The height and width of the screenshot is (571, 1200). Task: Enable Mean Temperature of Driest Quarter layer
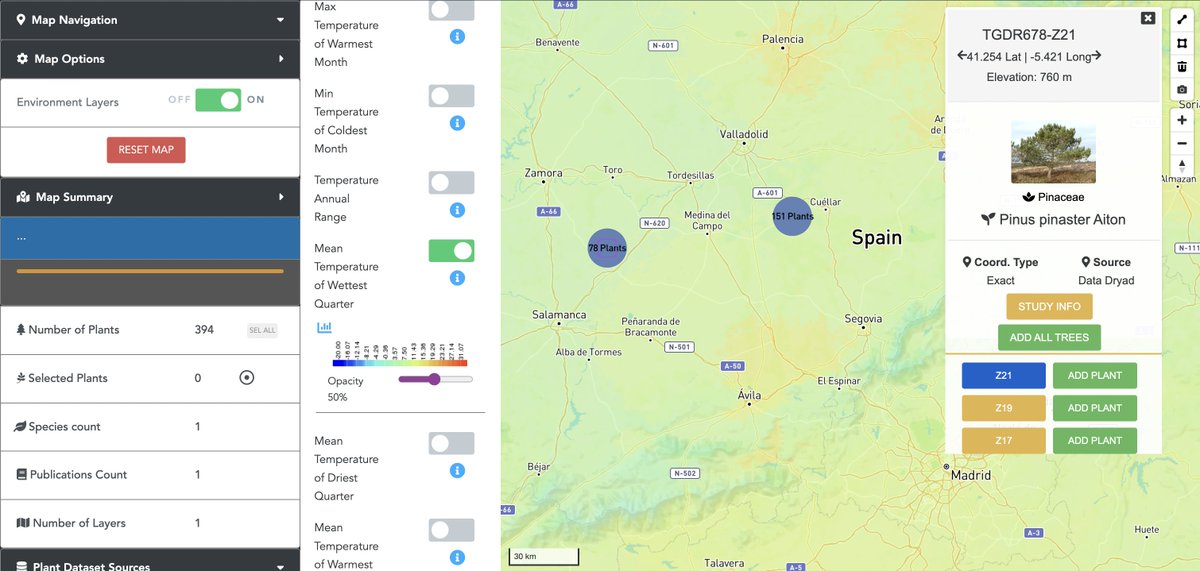point(451,443)
